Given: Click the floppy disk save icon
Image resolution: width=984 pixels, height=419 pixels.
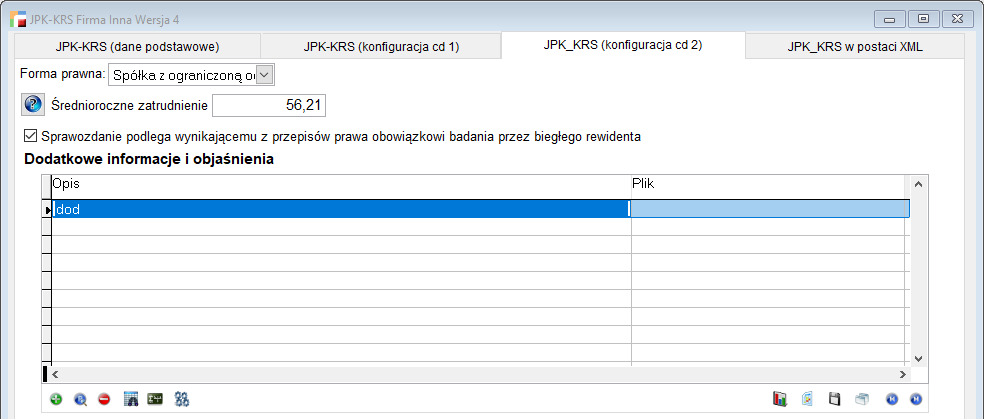Looking at the screenshot, I should 834,399.
